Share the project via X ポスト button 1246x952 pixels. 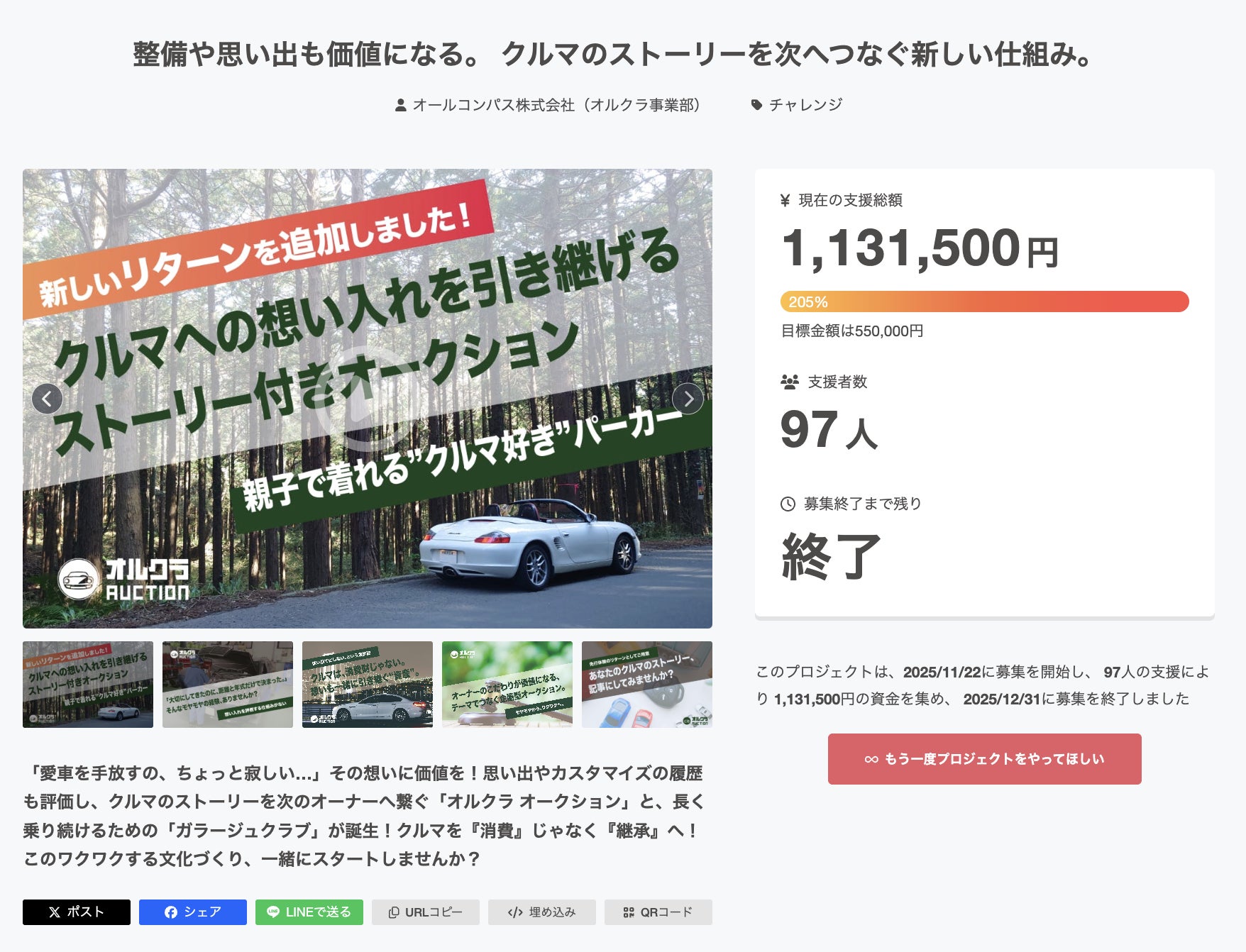[x=77, y=912]
